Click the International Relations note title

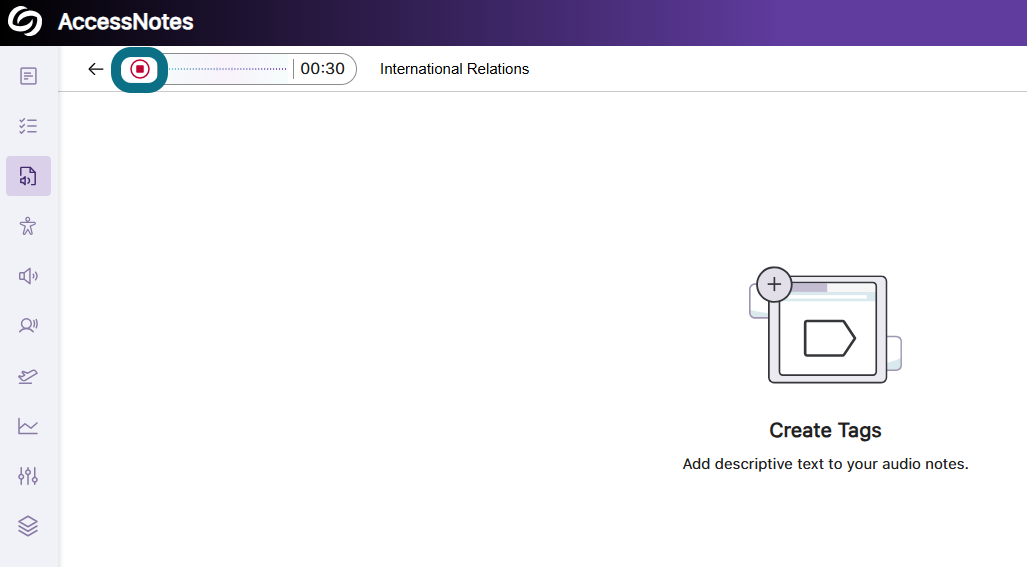(x=455, y=69)
